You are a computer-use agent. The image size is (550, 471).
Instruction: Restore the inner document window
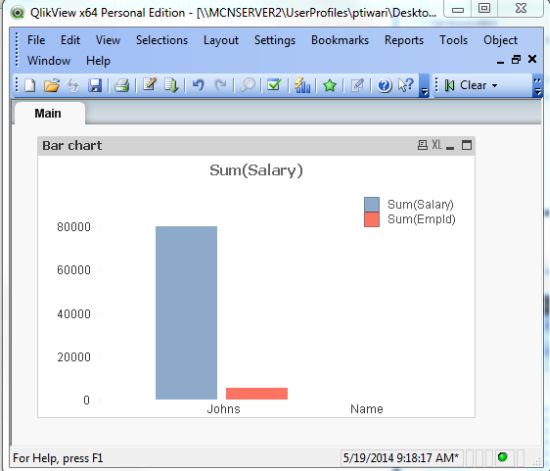pyautogui.click(x=516, y=60)
